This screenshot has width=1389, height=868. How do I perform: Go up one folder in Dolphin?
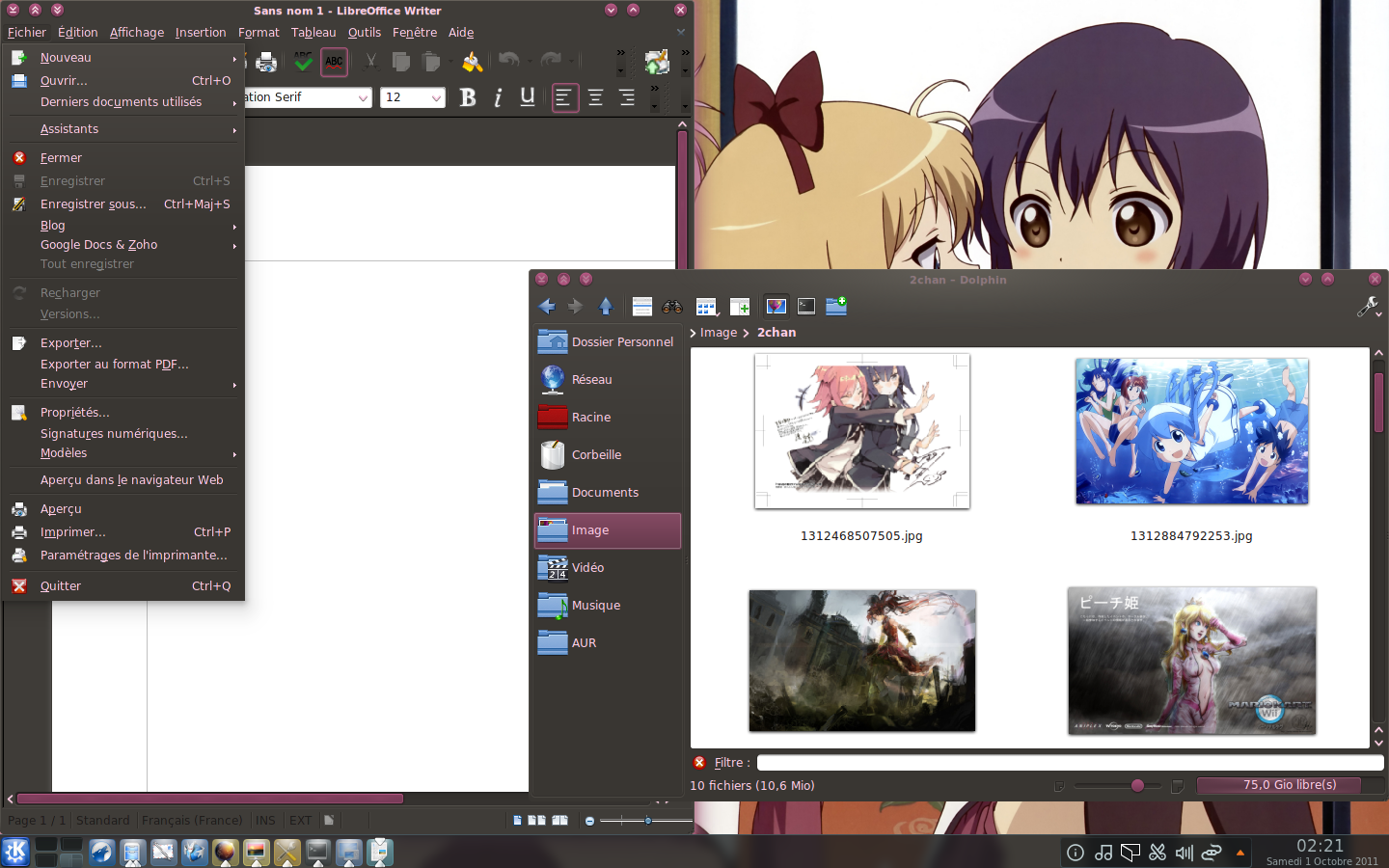606,307
